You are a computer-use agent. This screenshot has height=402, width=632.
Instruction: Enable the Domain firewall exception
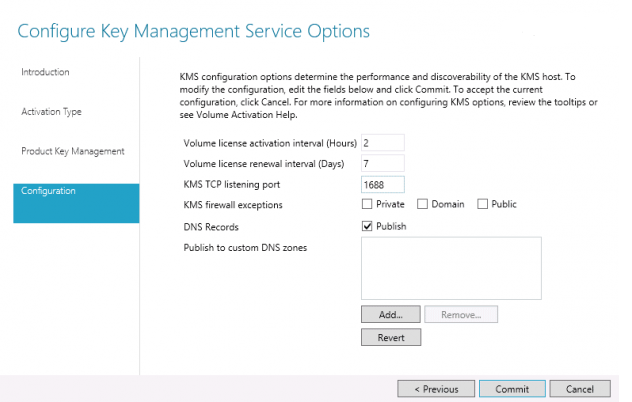(422, 205)
